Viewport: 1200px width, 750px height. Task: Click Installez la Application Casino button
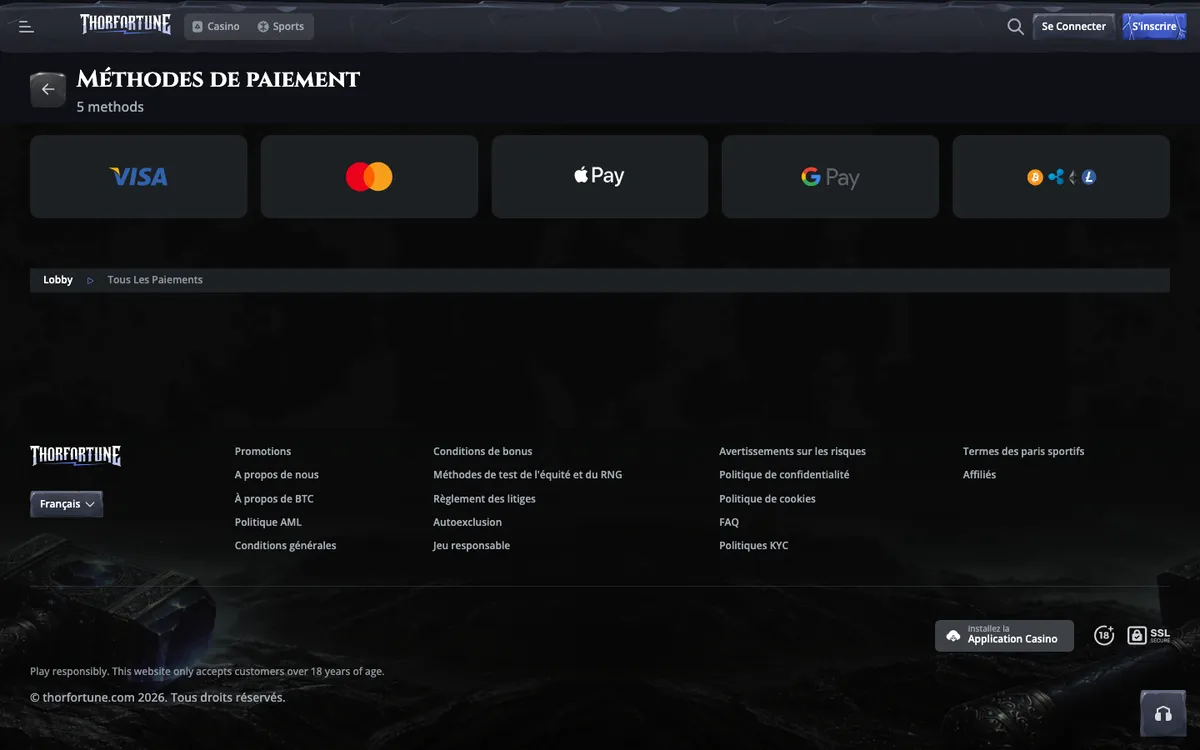pyautogui.click(x=1004, y=635)
